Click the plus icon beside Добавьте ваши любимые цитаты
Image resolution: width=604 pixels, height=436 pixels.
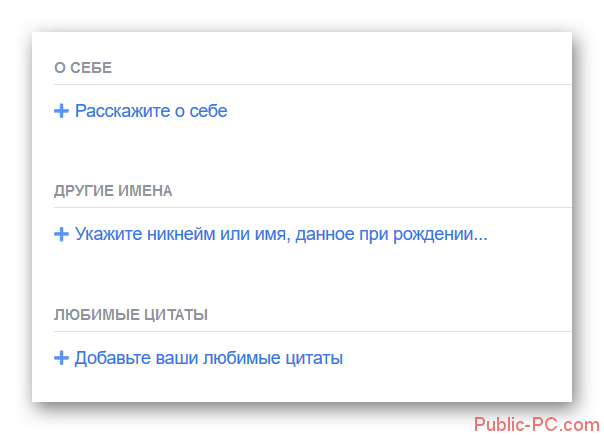[x=61, y=358]
